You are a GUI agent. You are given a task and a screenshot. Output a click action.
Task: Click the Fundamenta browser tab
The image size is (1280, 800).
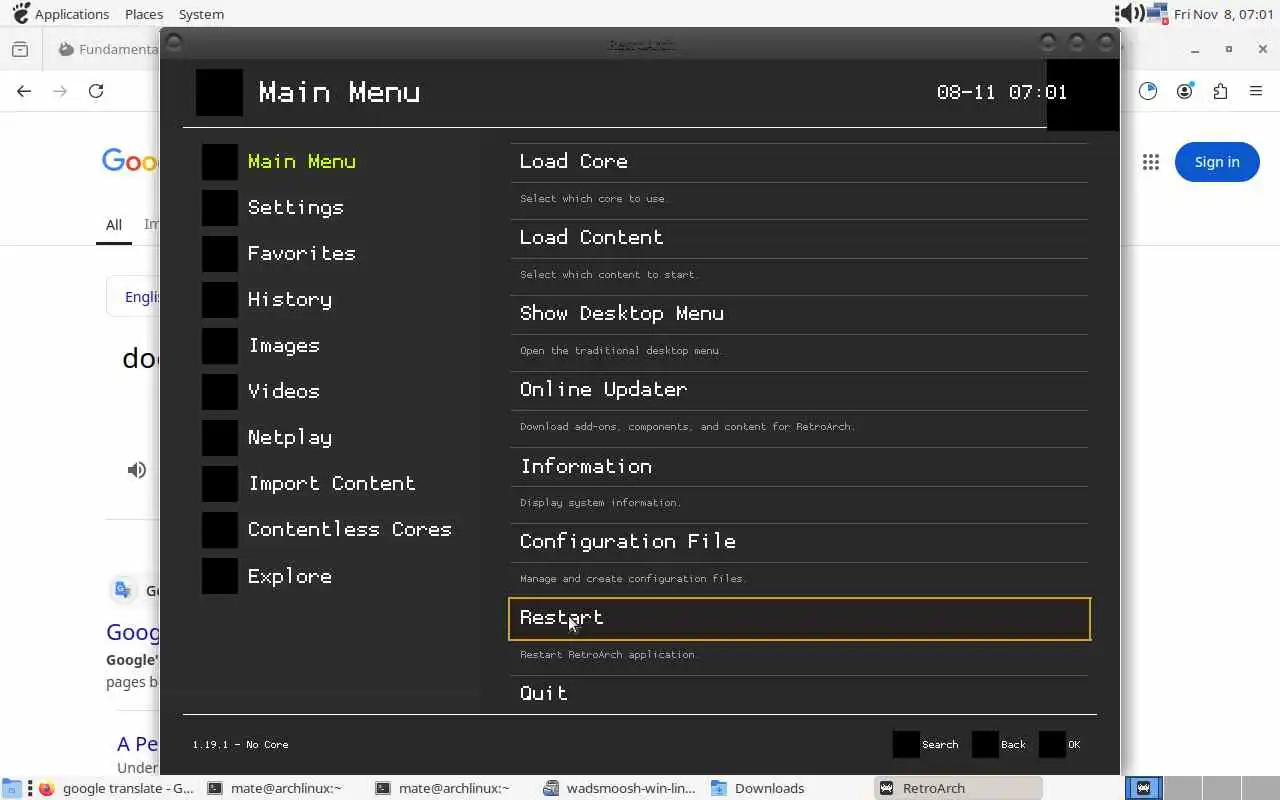pyautogui.click(x=108, y=49)
